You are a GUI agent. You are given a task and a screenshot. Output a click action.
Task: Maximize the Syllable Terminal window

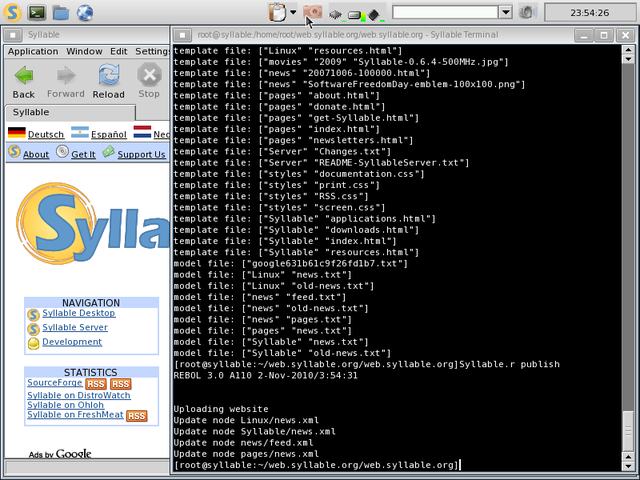tap(604, 35)
